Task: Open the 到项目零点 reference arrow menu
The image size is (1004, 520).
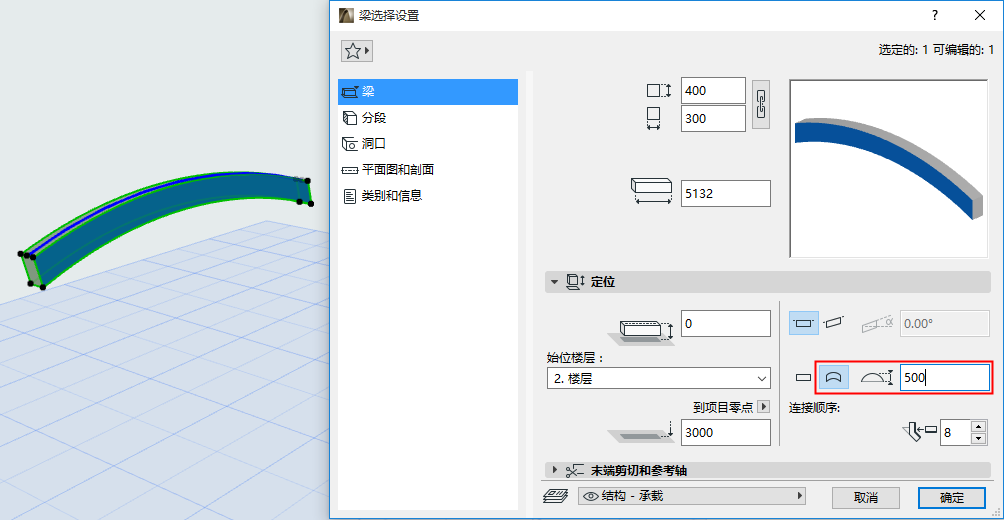Action: (x=763, y=407)
